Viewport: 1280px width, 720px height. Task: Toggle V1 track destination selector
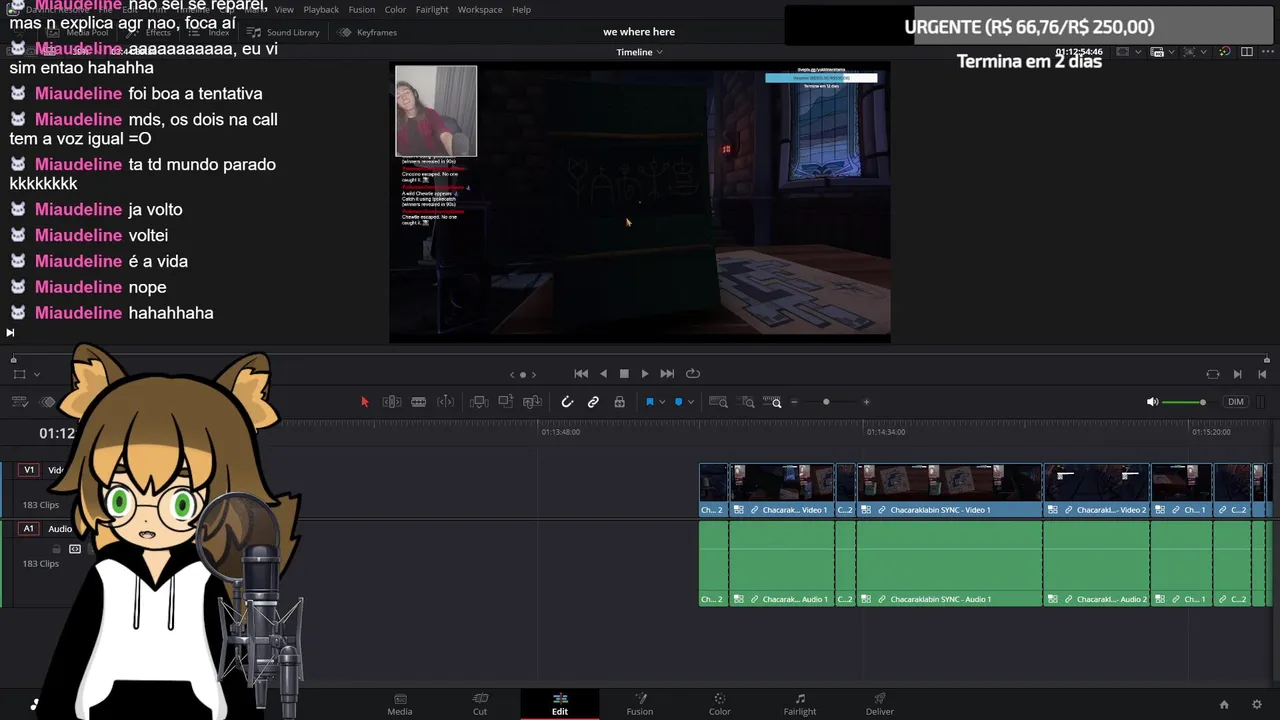point(29,470)
